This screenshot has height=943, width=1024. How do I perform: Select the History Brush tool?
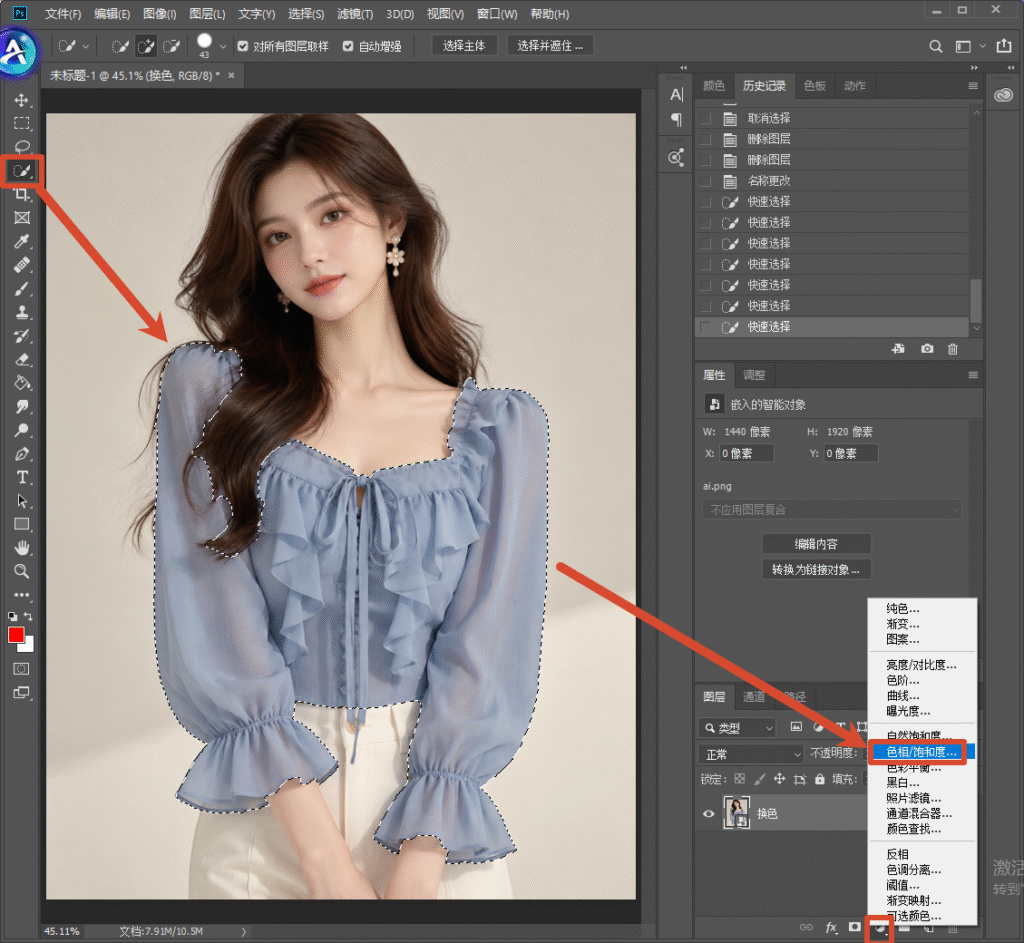point(22,336)
